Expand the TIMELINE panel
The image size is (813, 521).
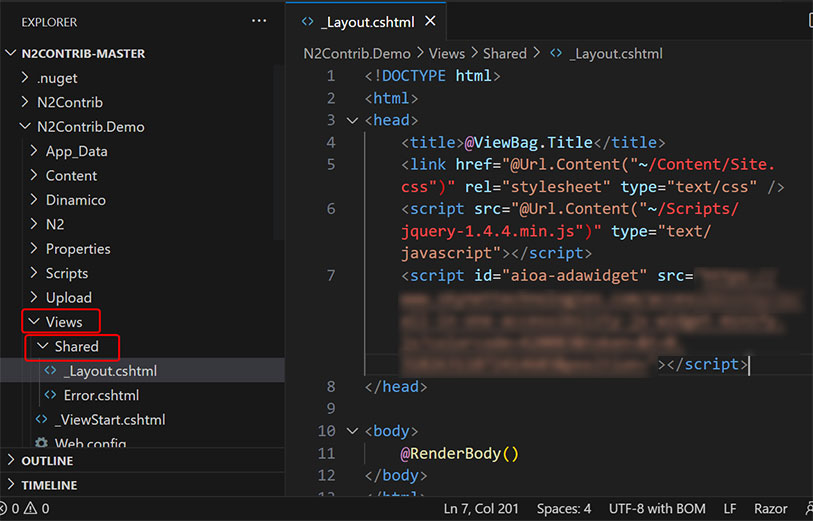(48, 485)
